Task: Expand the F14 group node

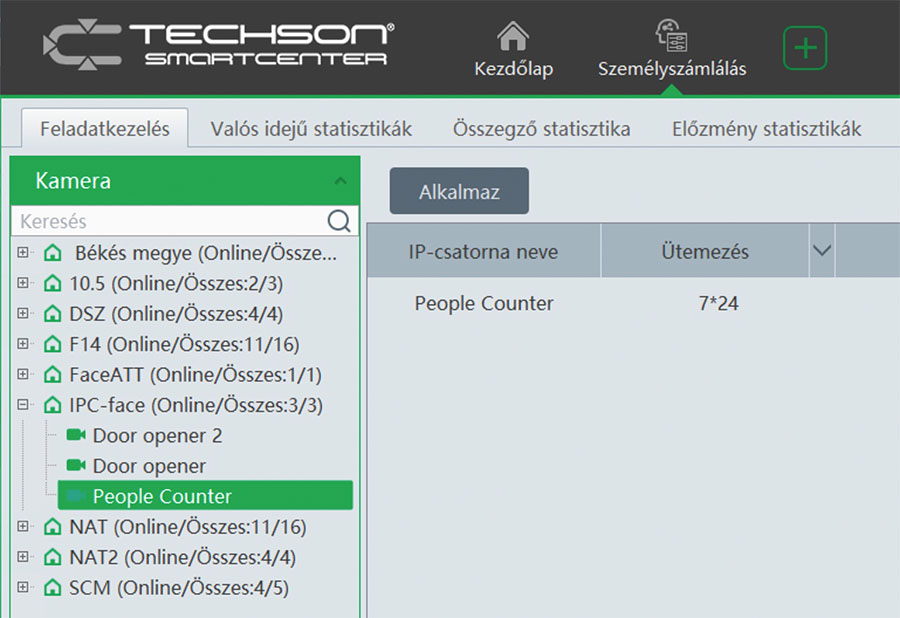Action: click(x=23, y=343)
